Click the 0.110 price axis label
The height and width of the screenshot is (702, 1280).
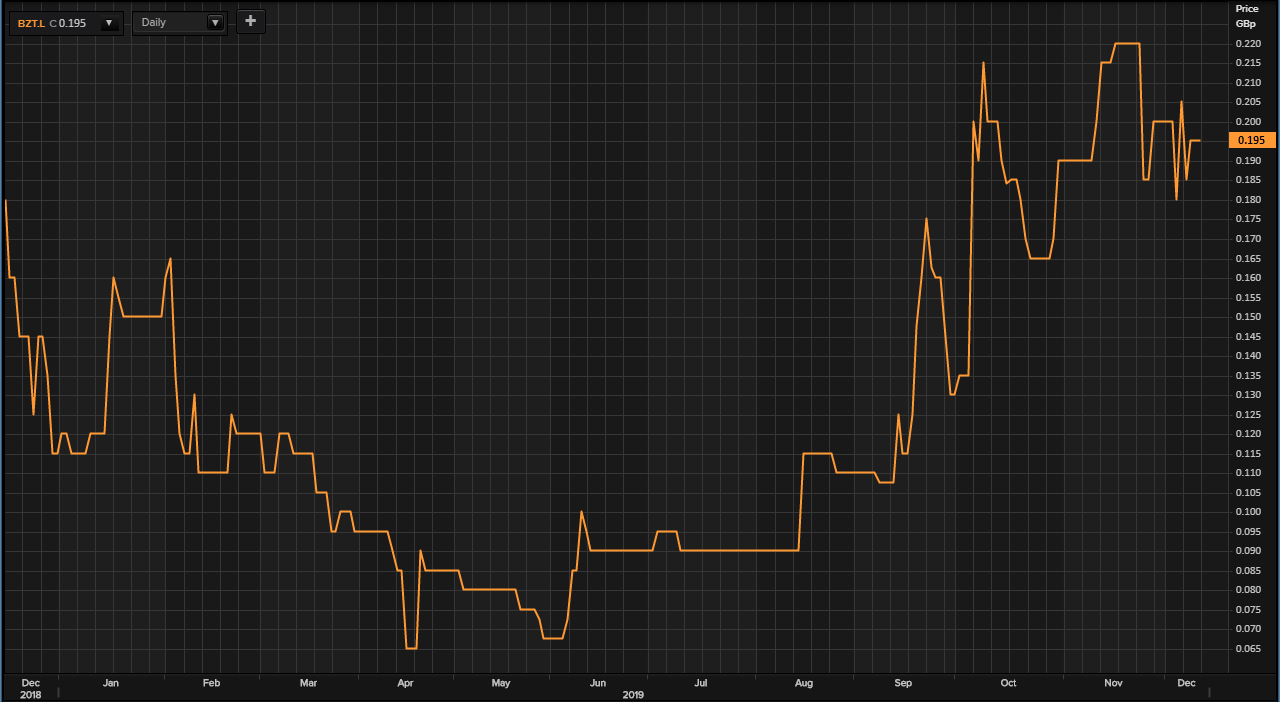point(1248,473)
